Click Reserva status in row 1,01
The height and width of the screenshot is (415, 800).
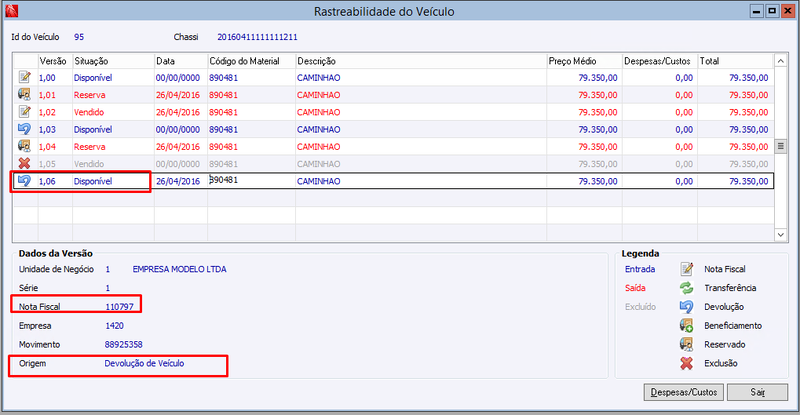click(90, 95)
